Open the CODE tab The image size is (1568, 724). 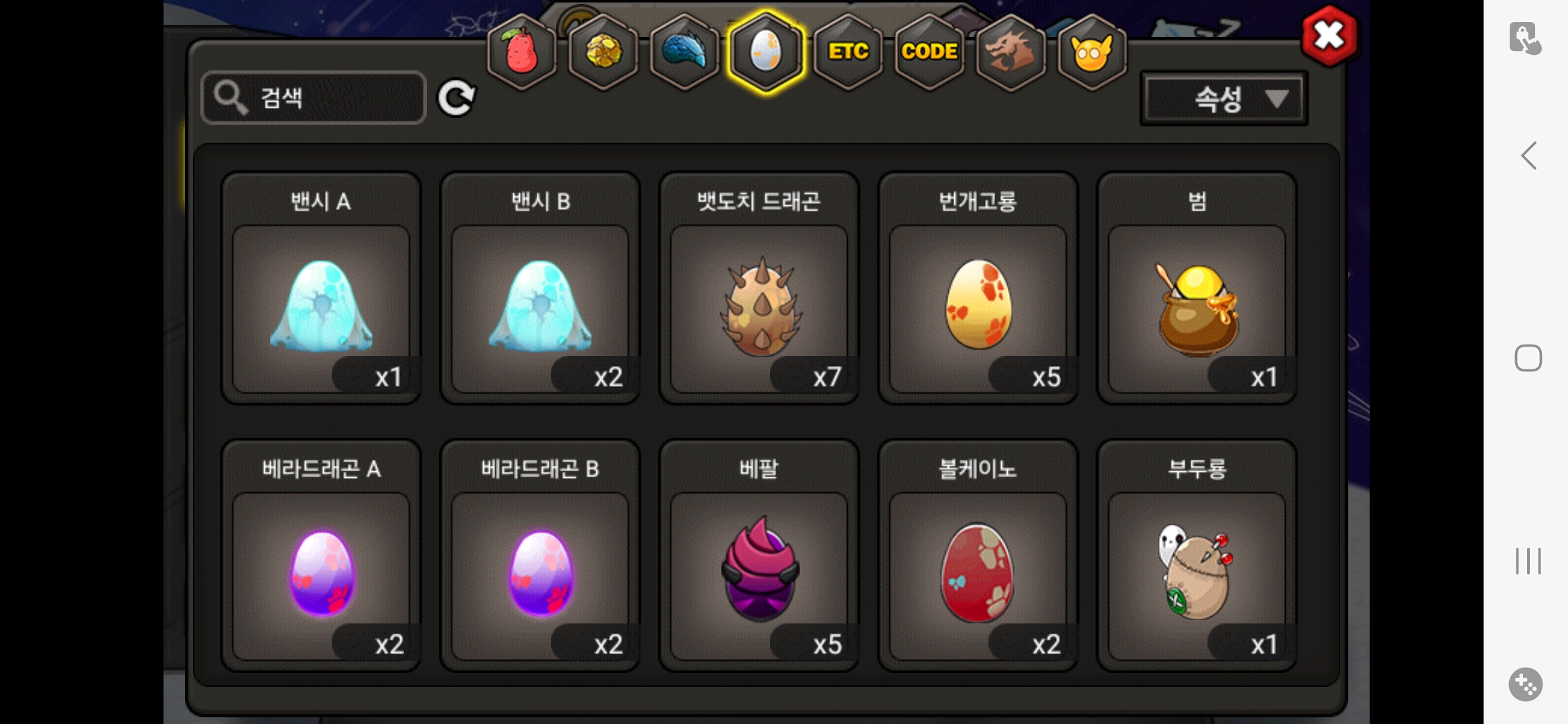pyautogui.click(x=929, y=52)
